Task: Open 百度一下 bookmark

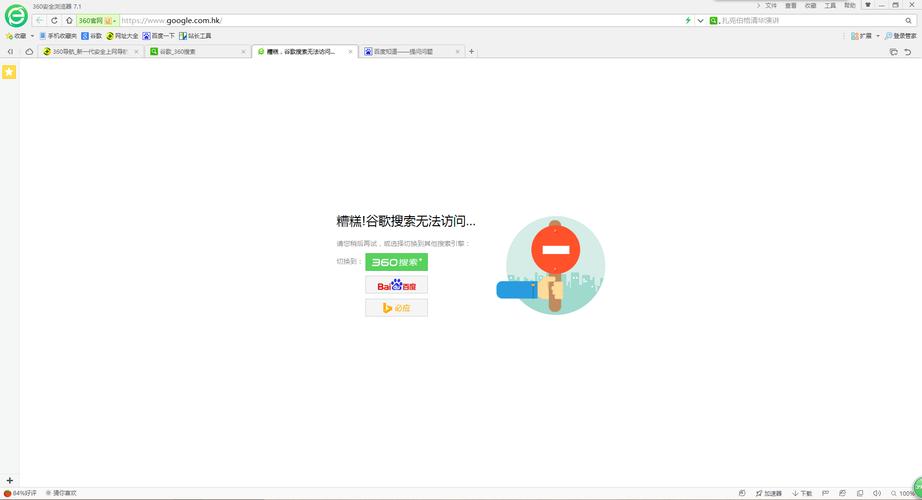Action: coord(159,36)
